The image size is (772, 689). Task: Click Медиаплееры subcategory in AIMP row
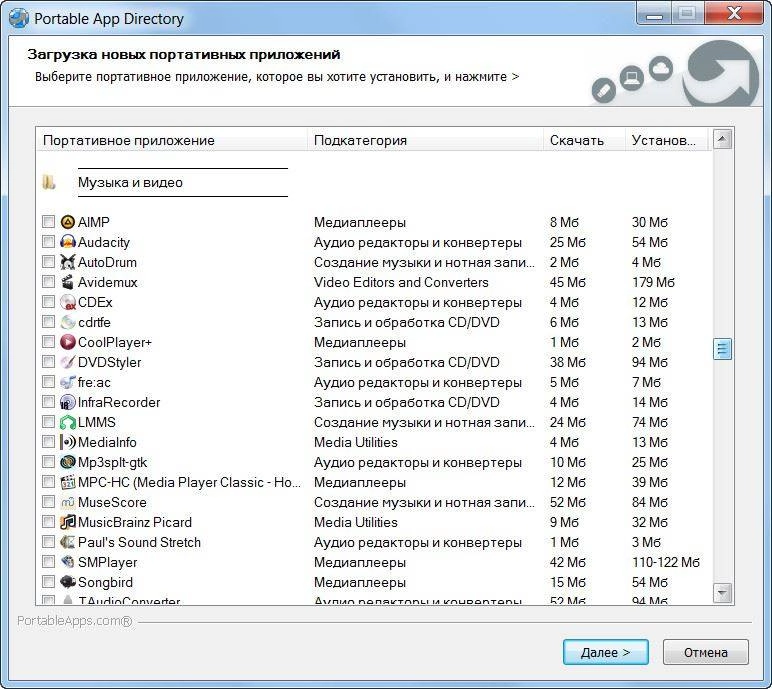coord(360,223)
